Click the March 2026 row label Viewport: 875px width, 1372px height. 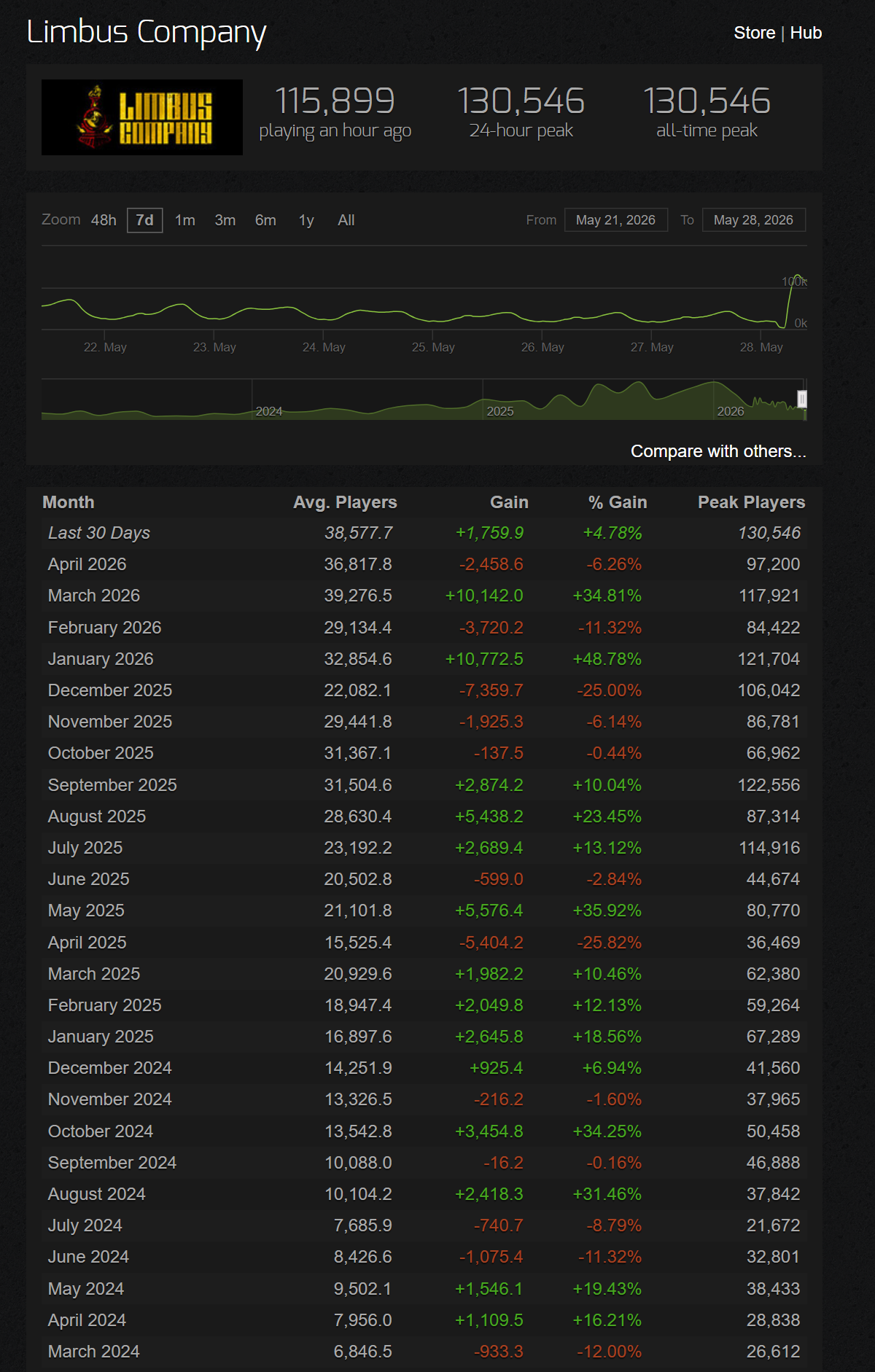(94, 596)
